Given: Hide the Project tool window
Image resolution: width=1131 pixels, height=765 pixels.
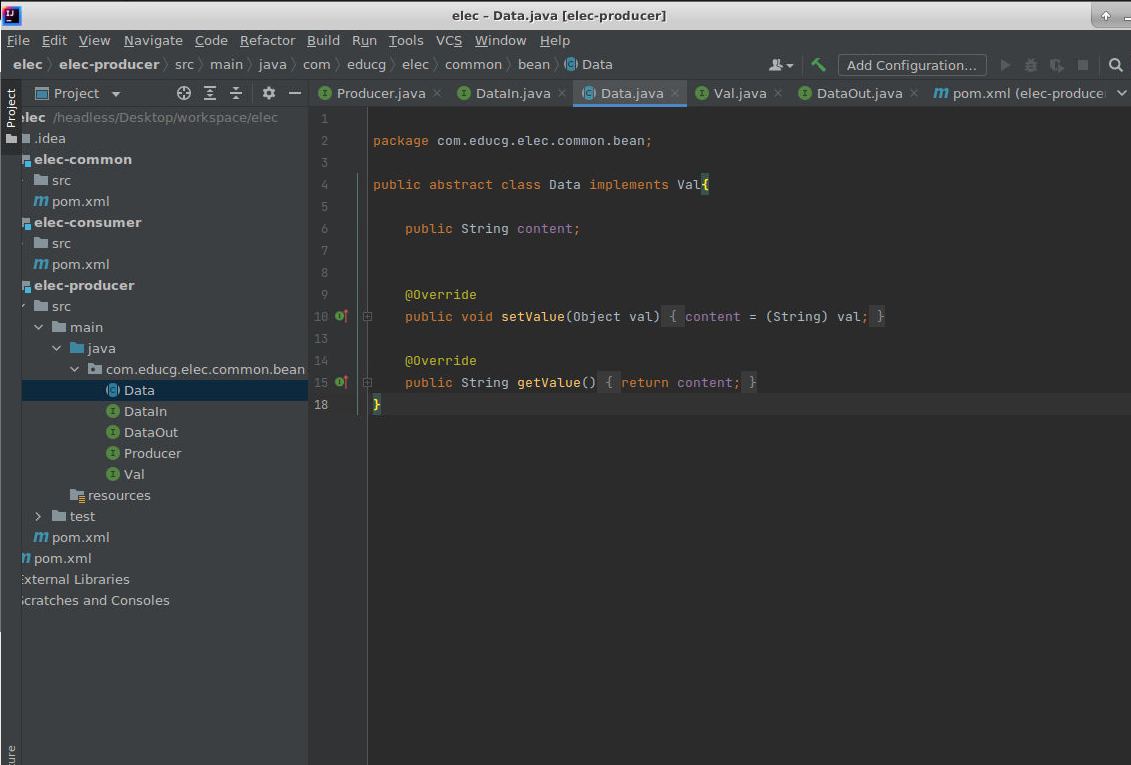Looking at the screenshot, I should pyautogui.click(x=295, y=93).
